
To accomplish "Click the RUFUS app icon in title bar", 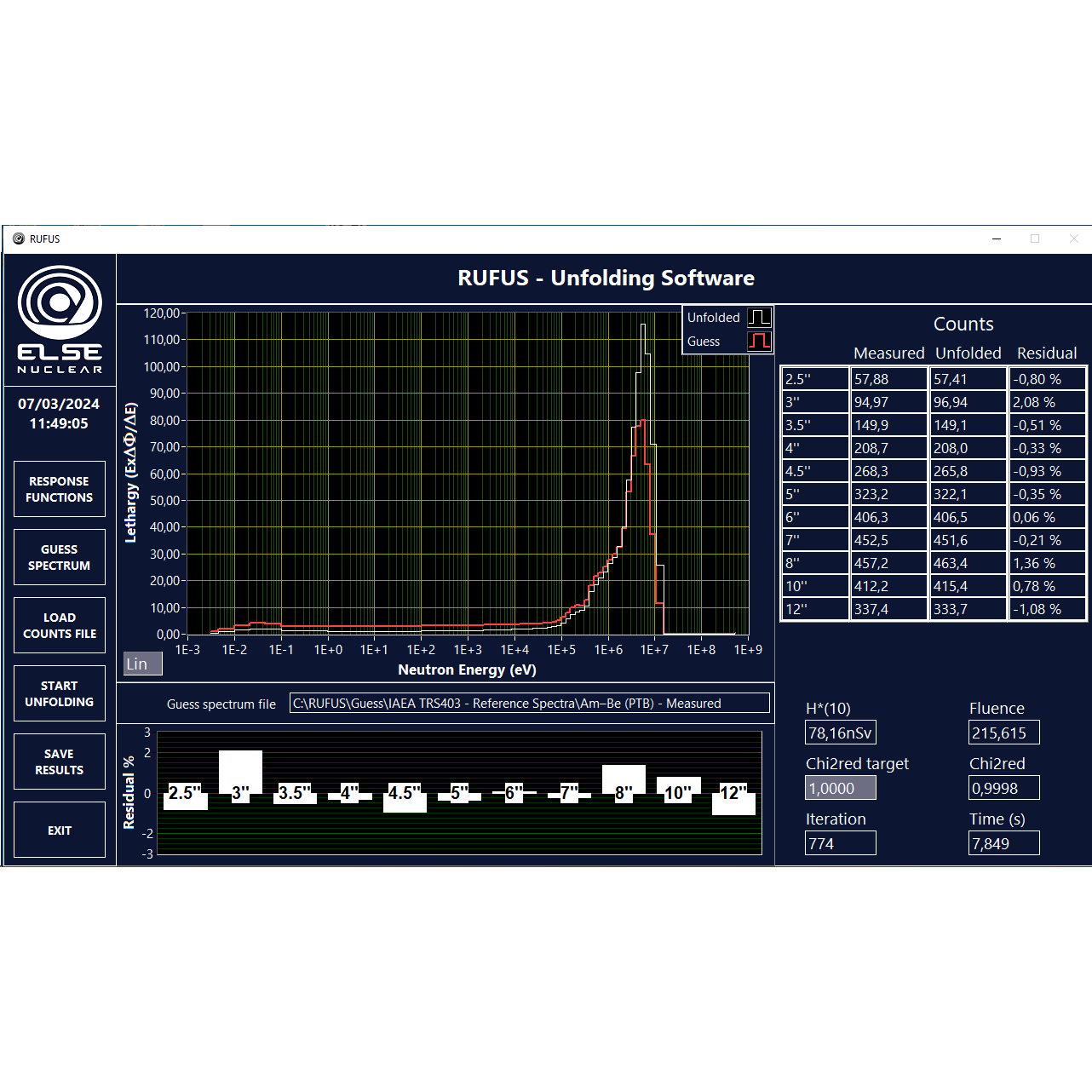I will pyautogui.click(x=19, y=239).
